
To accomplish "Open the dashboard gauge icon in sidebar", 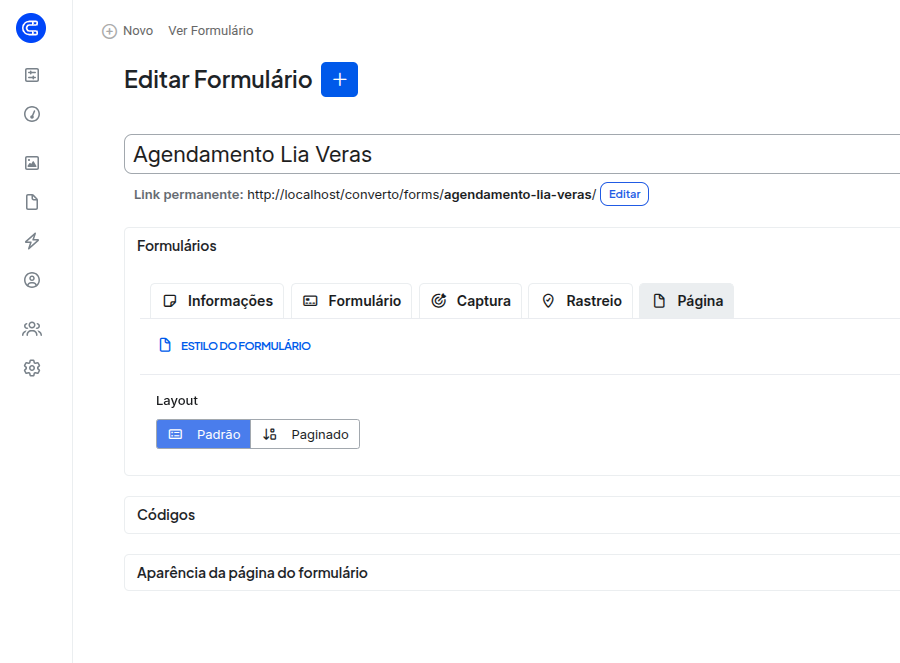I will (x=32, y=114).
